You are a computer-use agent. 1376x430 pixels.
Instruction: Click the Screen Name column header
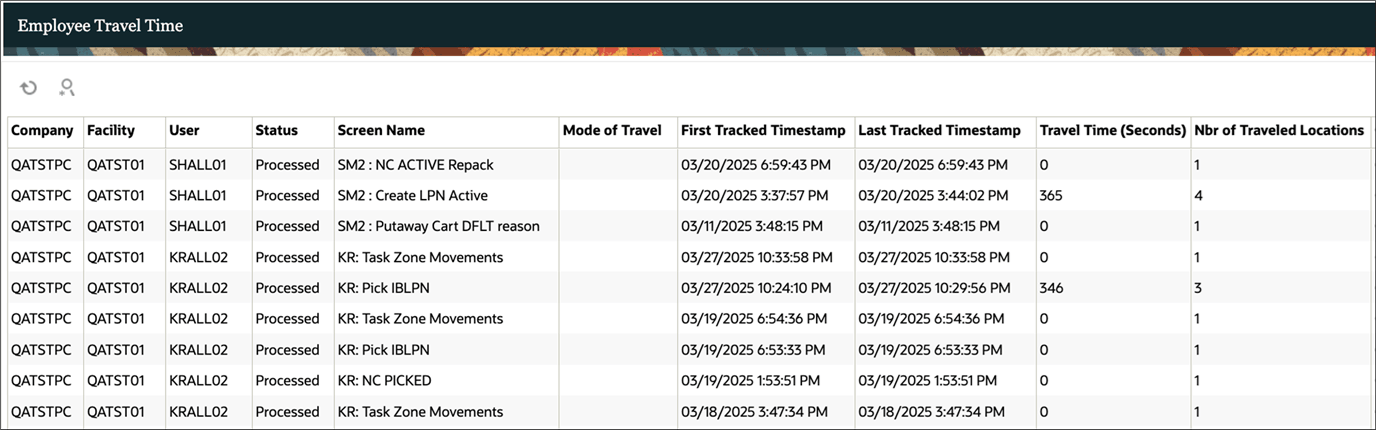click(x=381, y=131)
